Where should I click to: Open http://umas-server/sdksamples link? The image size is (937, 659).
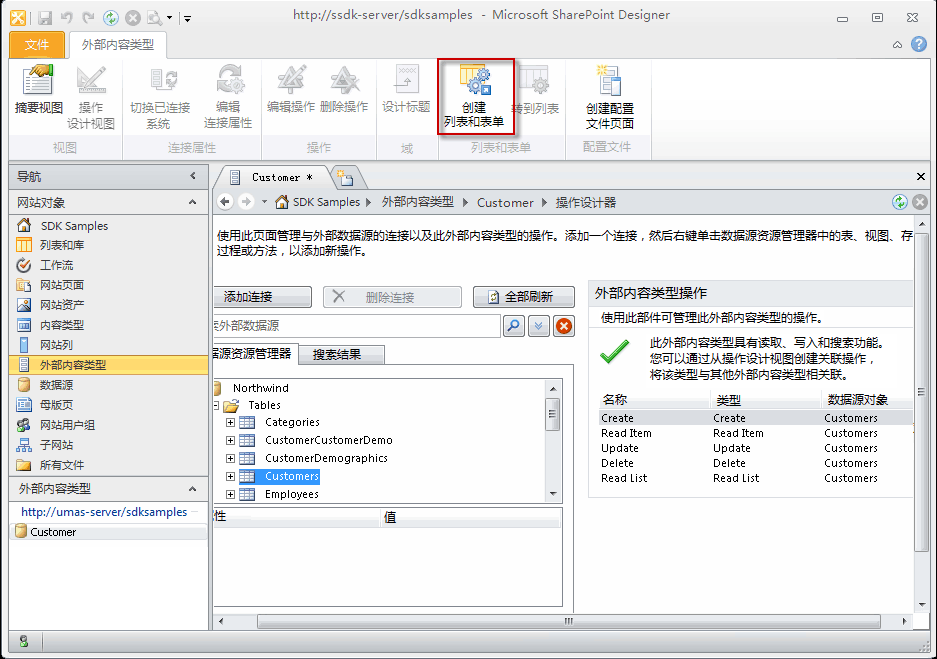click(104, 512)
